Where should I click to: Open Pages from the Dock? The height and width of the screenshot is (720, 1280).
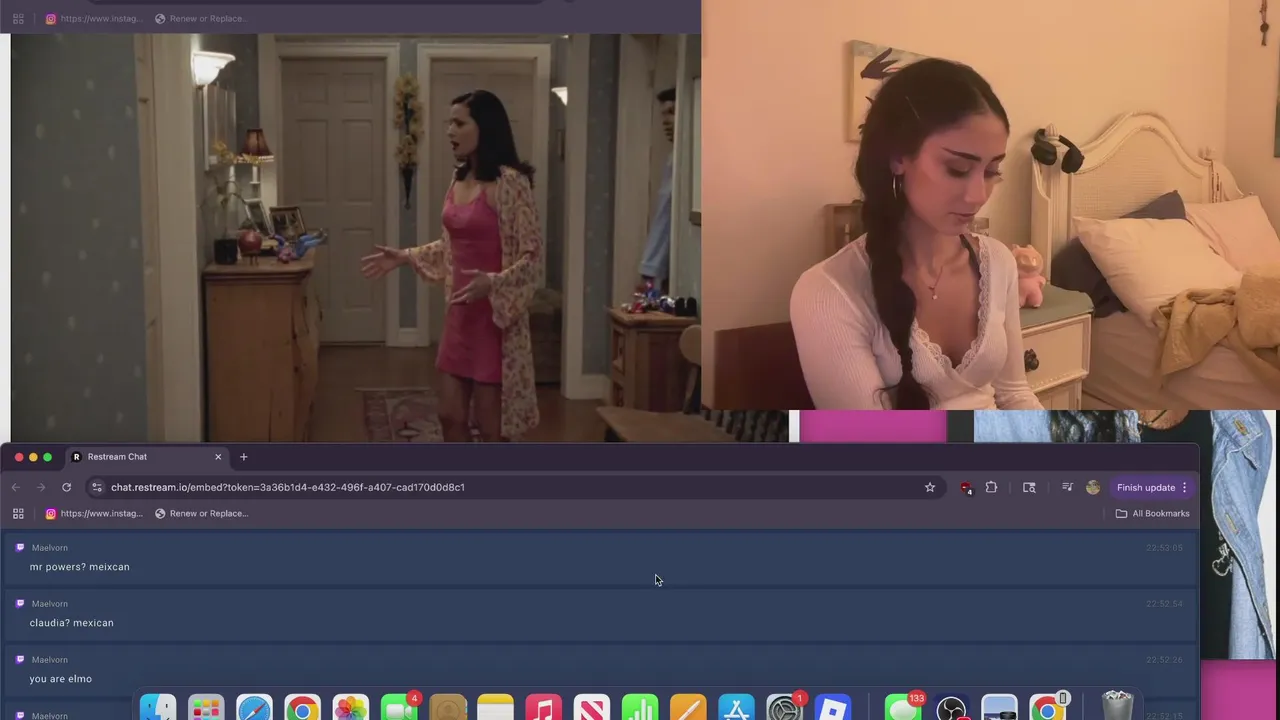pos(688,708)
